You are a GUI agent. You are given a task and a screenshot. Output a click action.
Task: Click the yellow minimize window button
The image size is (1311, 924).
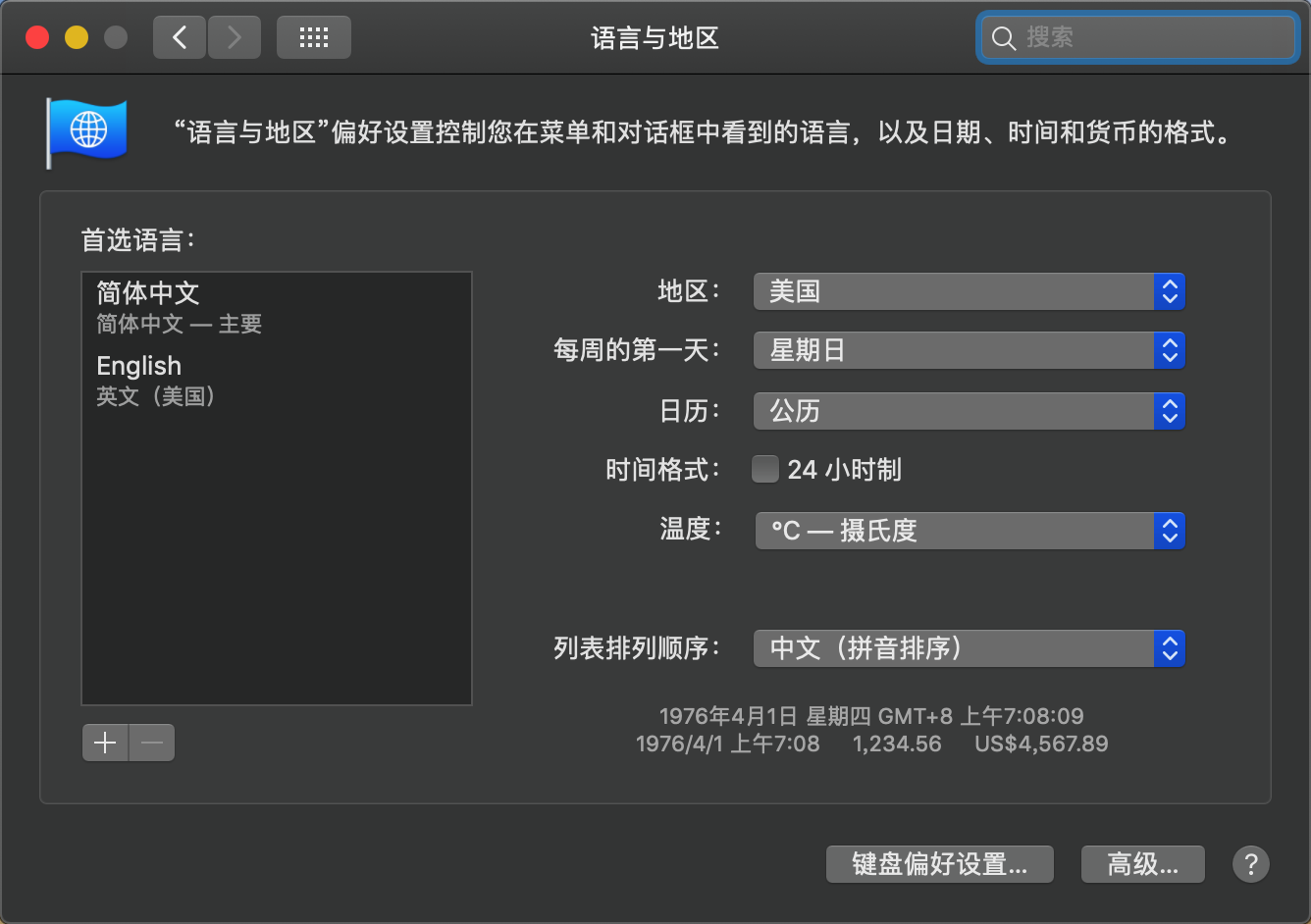77,38
